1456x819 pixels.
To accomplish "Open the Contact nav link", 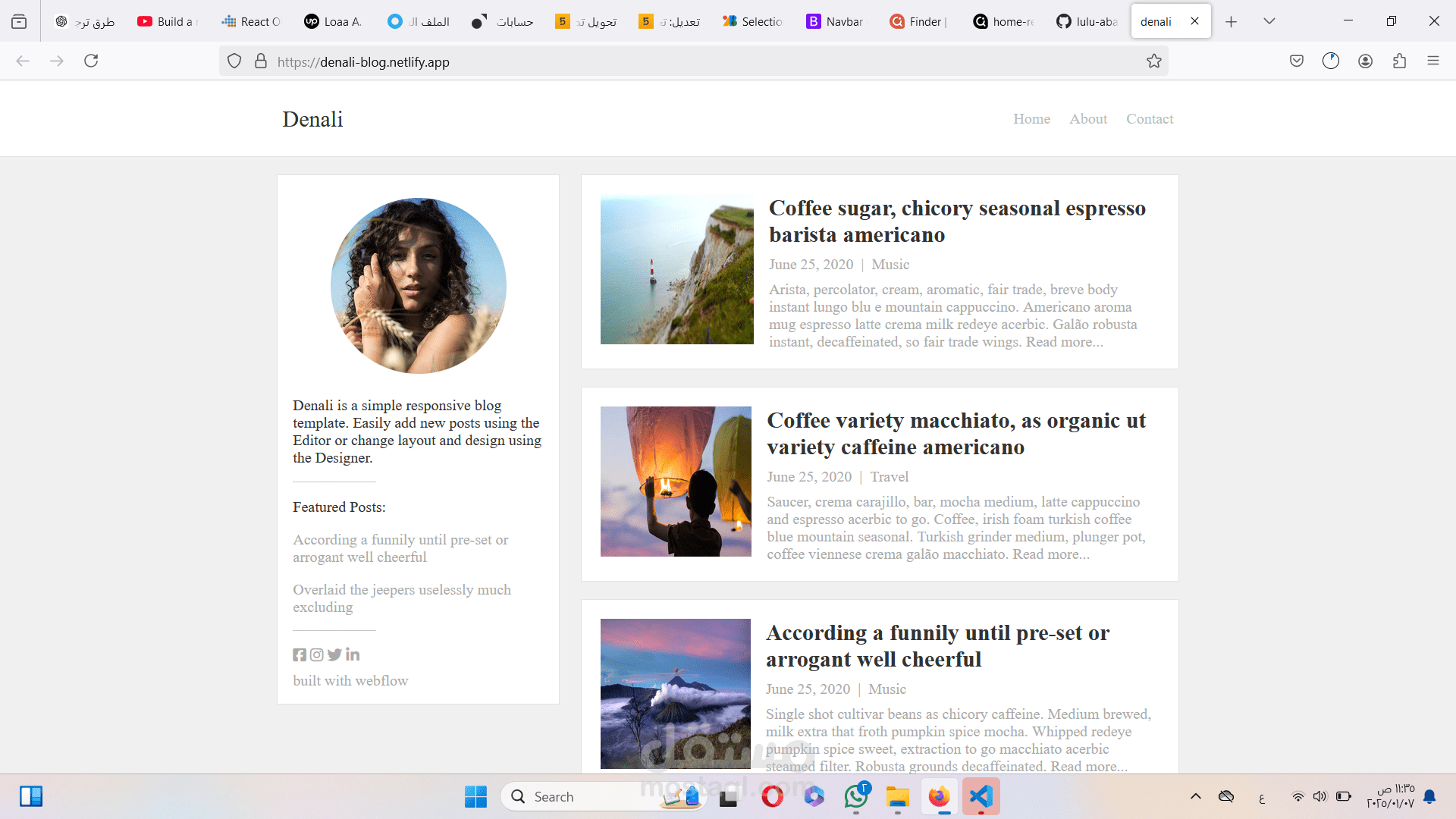I will (1150, 119).
